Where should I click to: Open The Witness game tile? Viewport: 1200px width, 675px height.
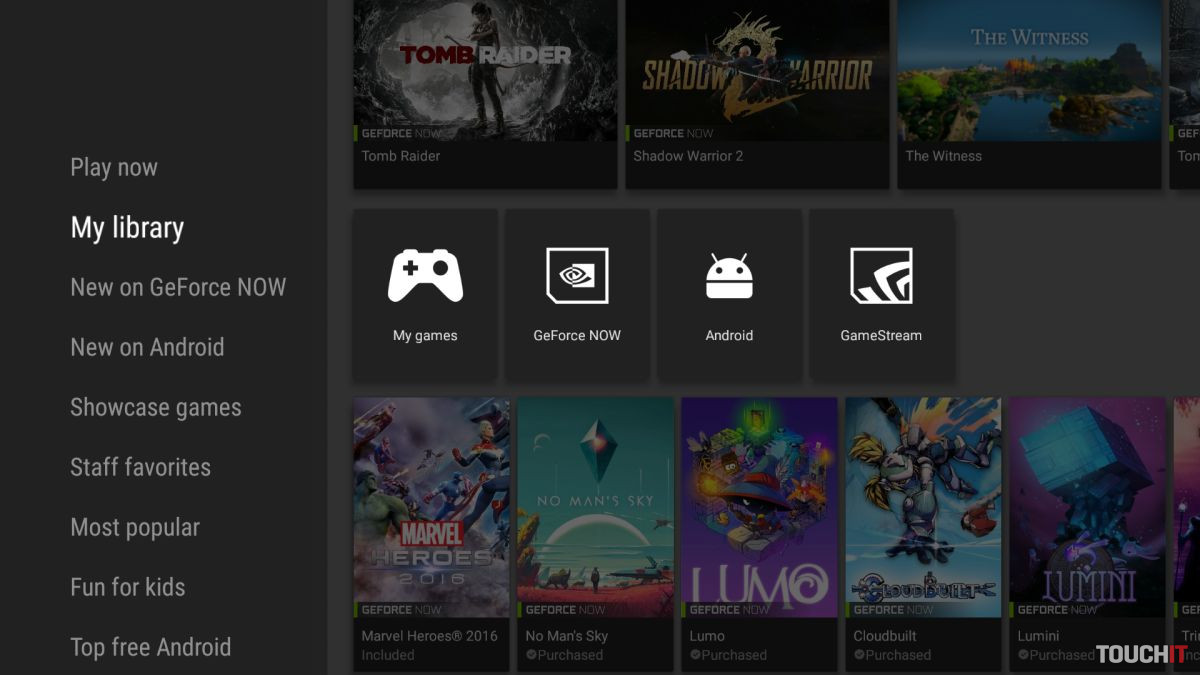1029,70
